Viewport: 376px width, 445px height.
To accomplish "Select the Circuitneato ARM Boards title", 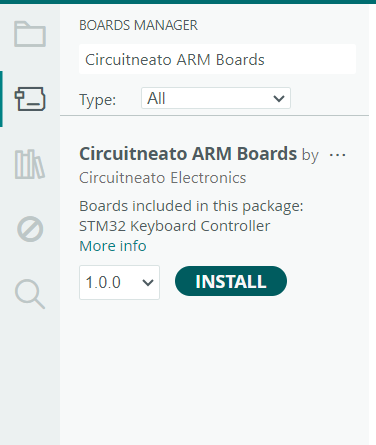I will point(188,154).
